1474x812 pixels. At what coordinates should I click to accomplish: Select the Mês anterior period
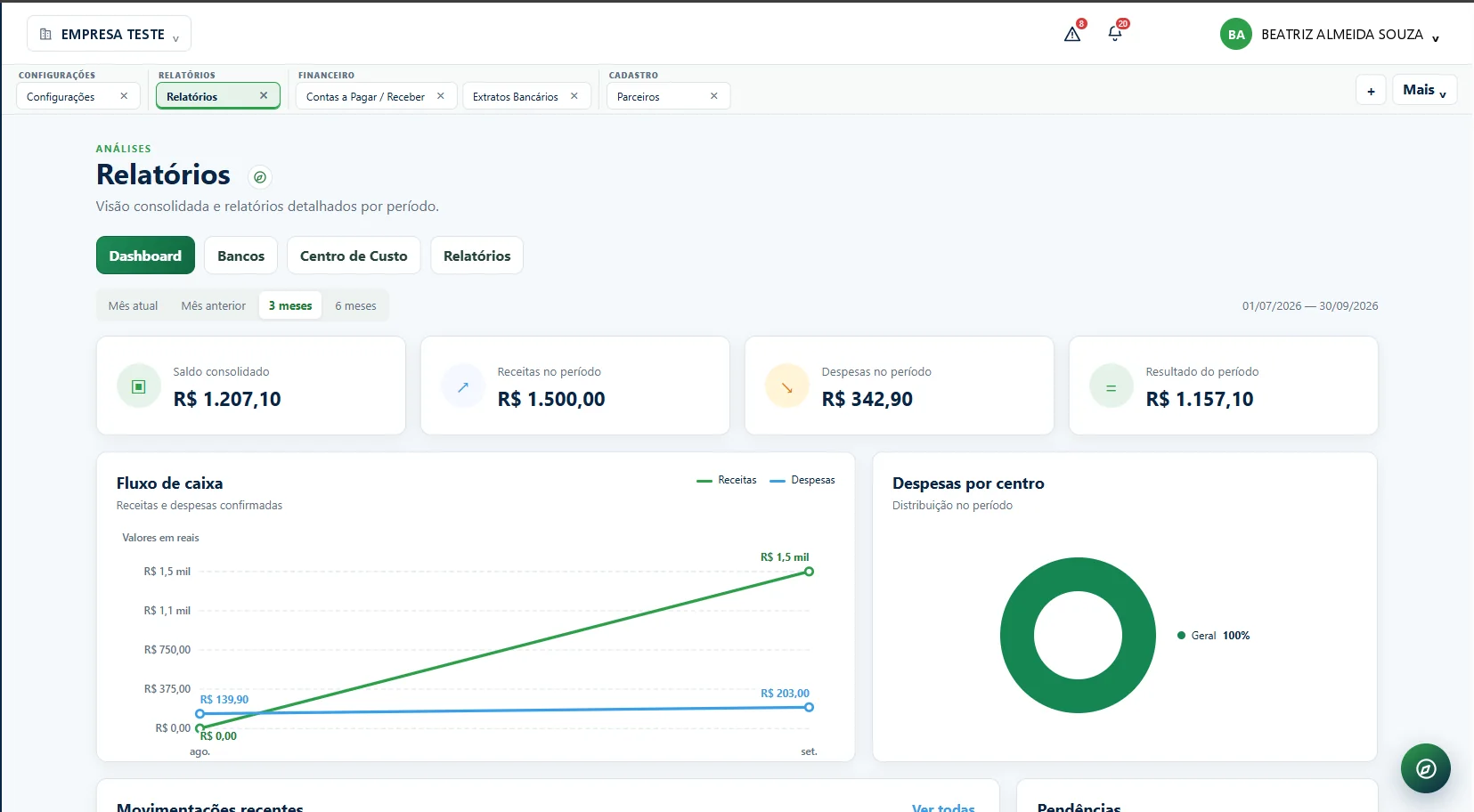[x=214, y=305]
